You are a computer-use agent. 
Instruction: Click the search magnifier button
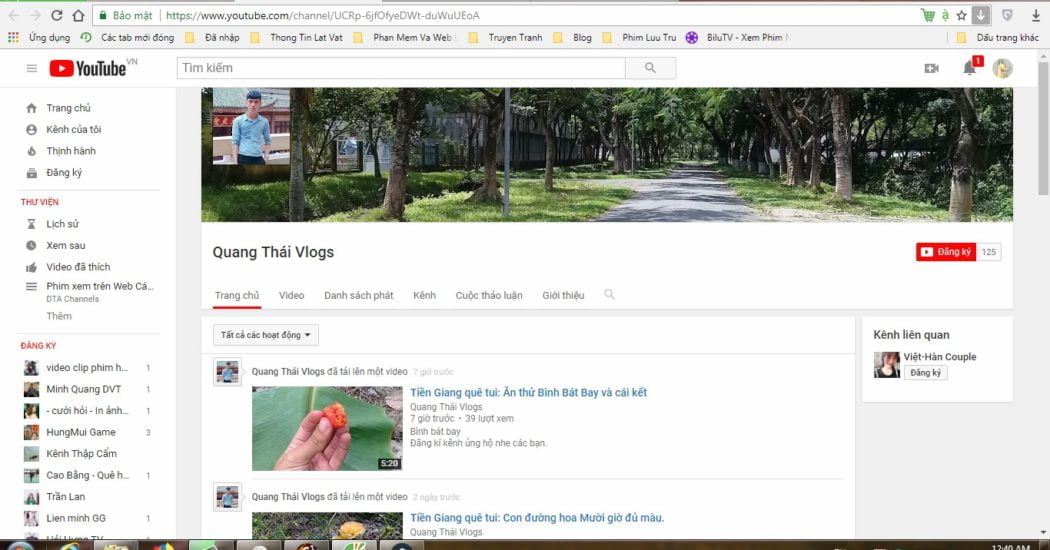pyautogui.click(x=650, y=68)
